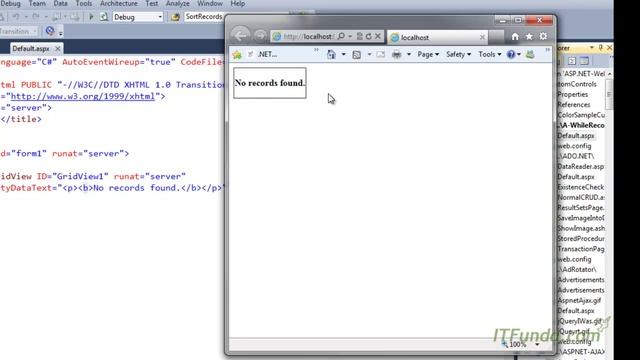Open Visual Studio Window menu
Viewport: 640px width, 360px height.
tap(210, 4)
